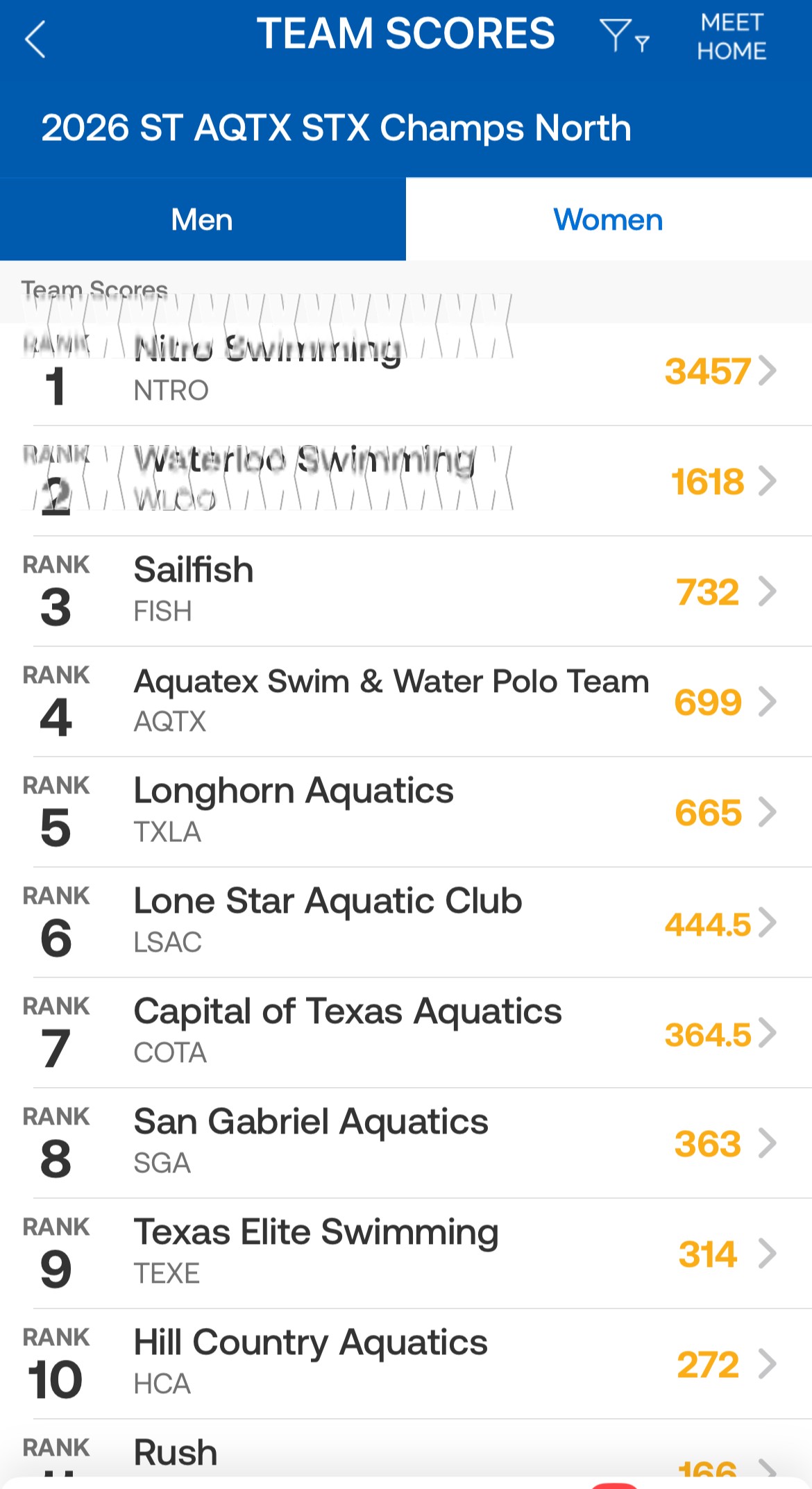Viewport: 812px width, 1489px height.
Task: Tap chevron next to Longhorn score 665
Action: click(768, 811)
